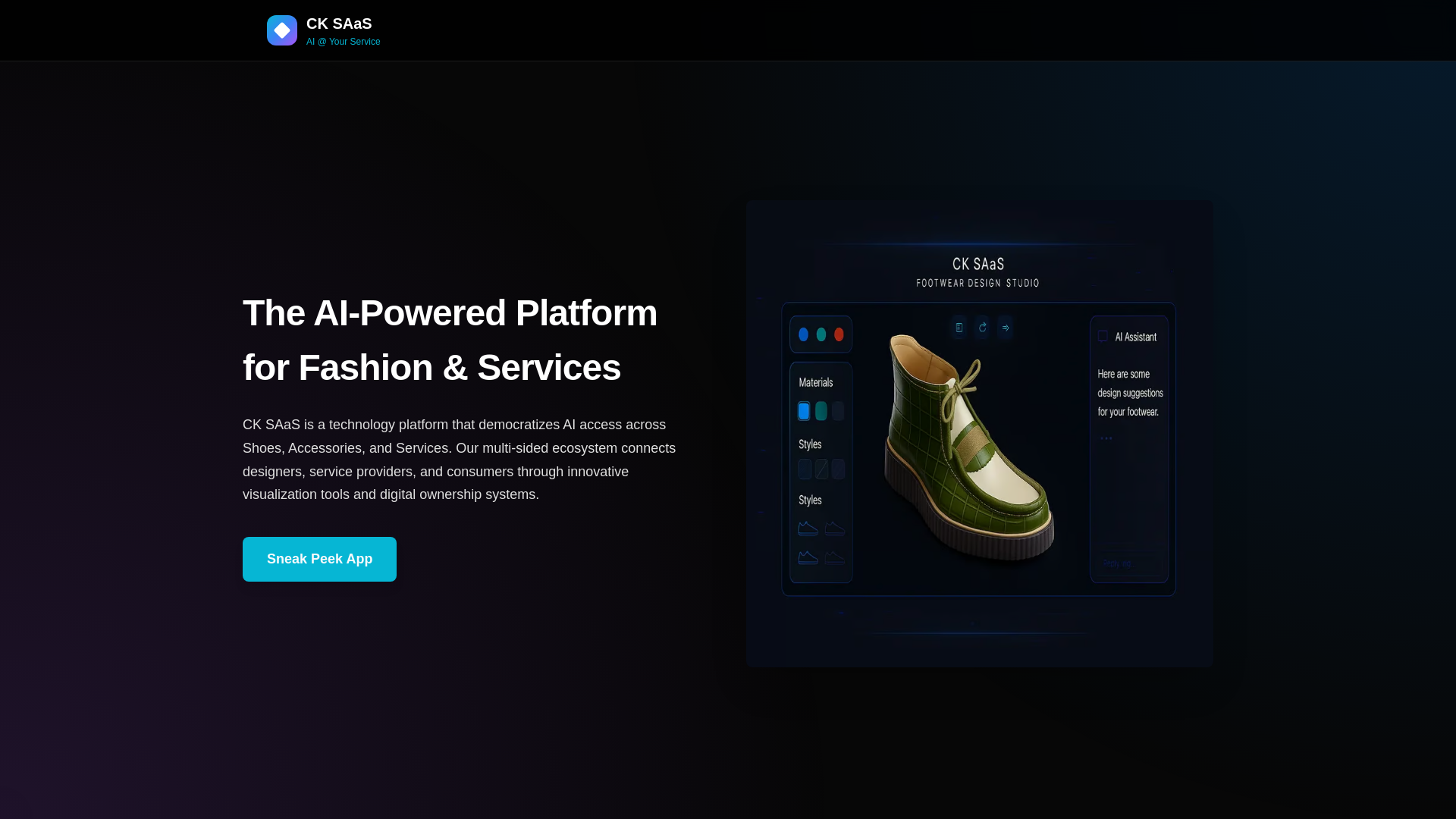Image resolution: width=1456 pixels, height=819 pixels.
Task: Click the AI Assistant panel heading
Action: [1136, 337]
